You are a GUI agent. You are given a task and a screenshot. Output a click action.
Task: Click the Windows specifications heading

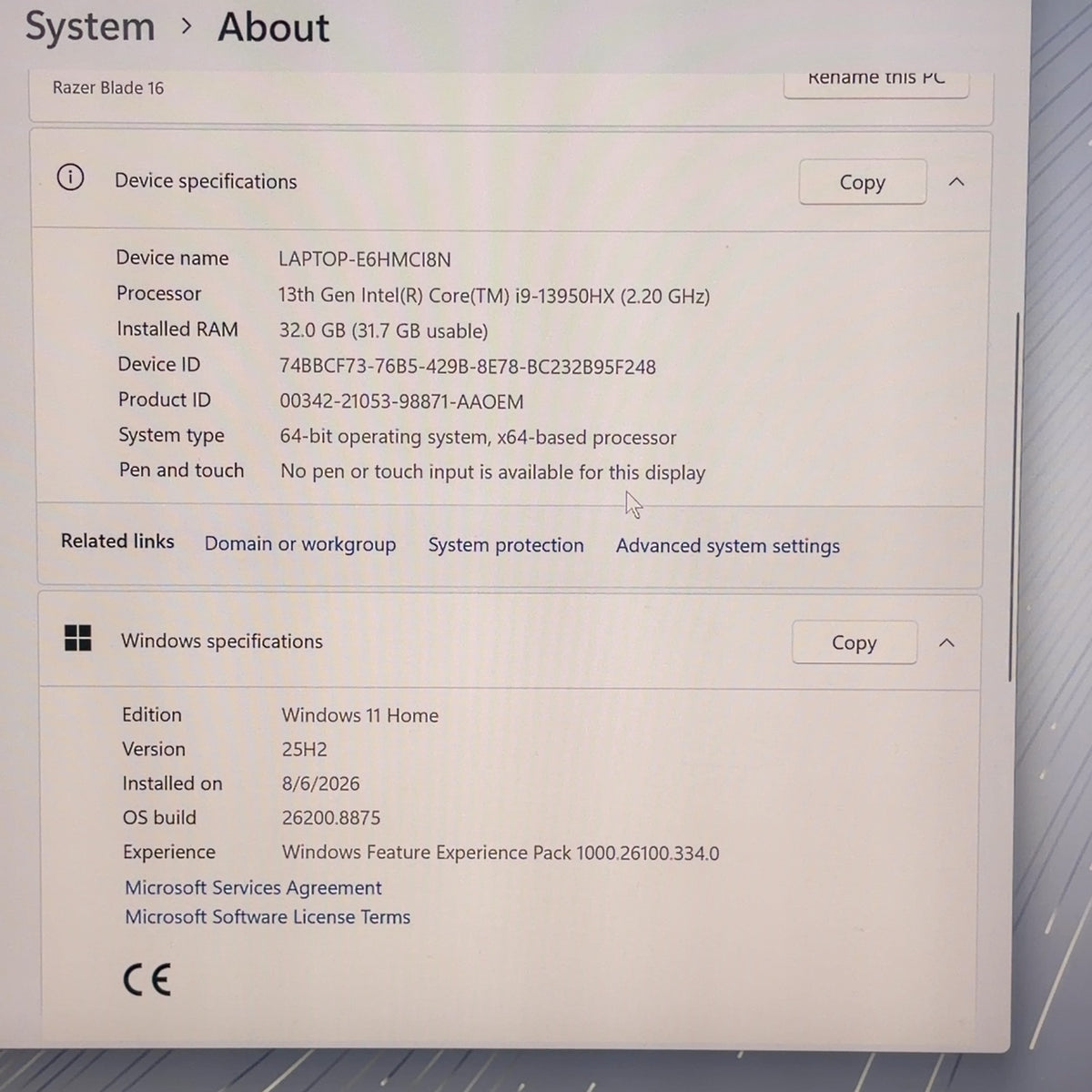tap(222, 641)
